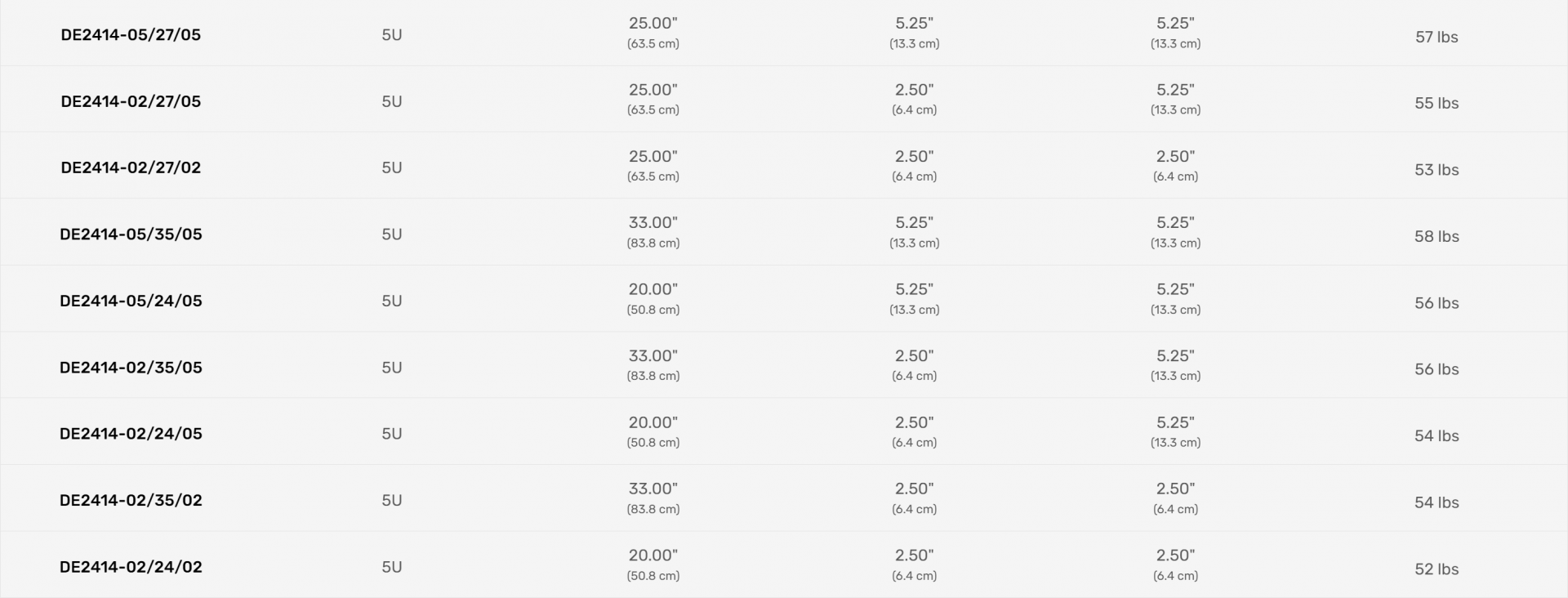
Task: Select model DE2414-05/24/05
Action: point(131,301)
